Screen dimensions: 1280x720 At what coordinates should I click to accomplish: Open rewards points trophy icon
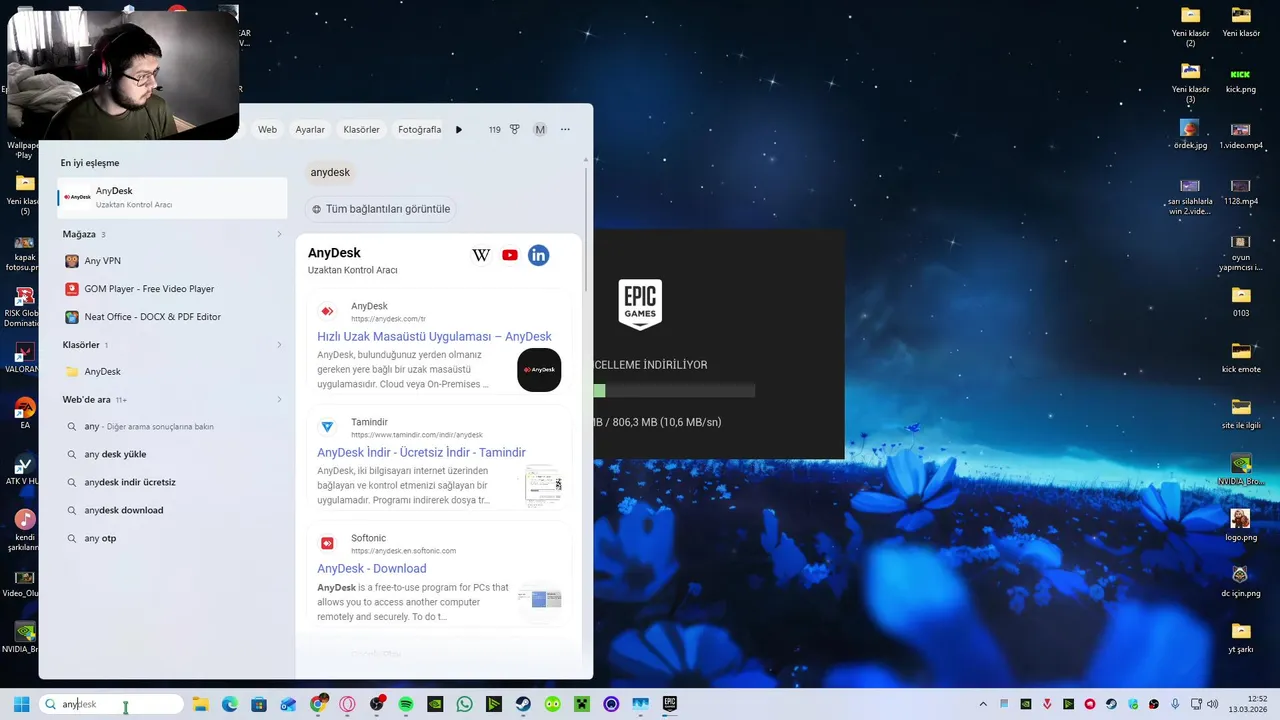coord(515,130)
